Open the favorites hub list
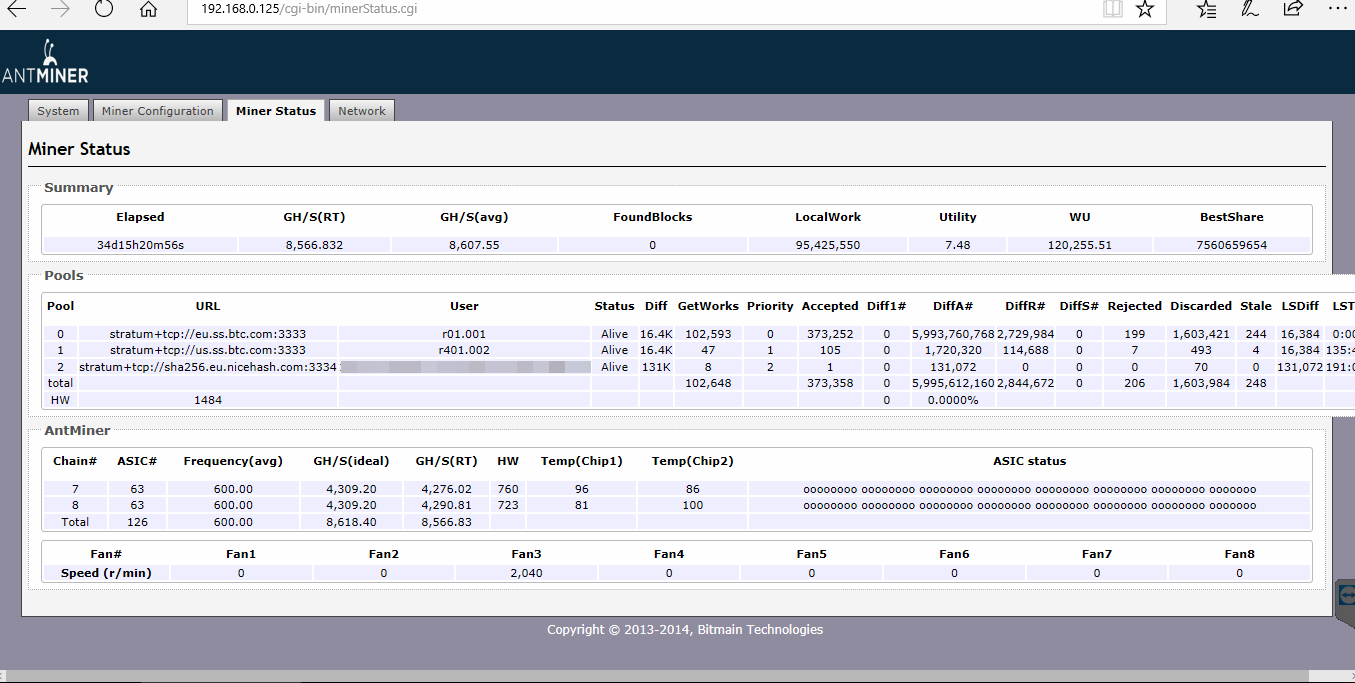1355x683 pixels. 1207,9
